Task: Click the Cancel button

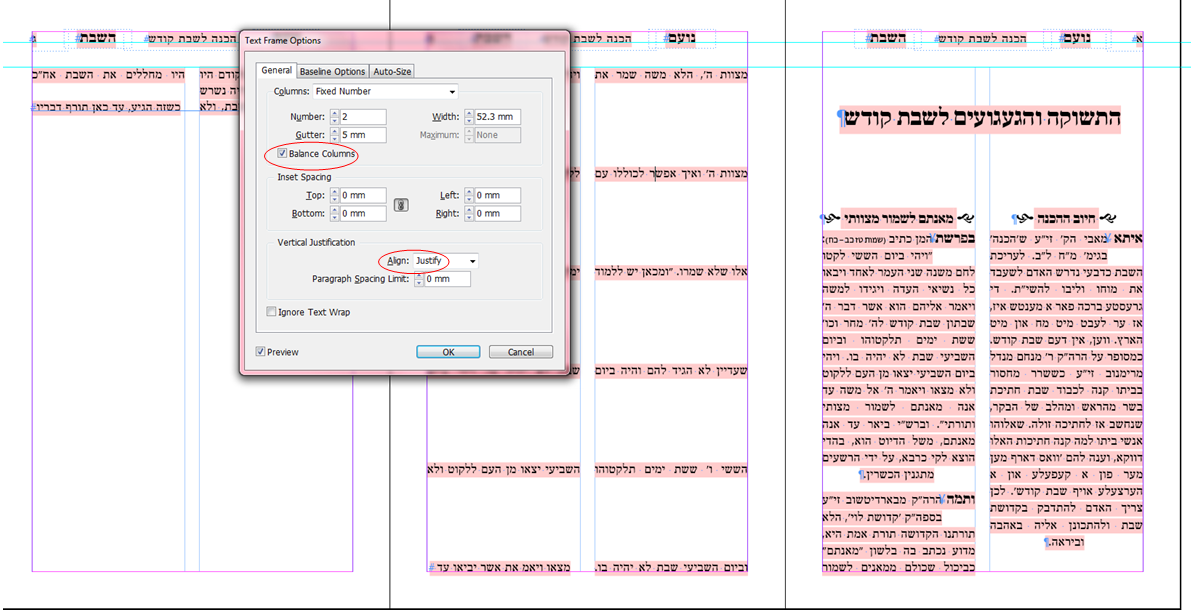Action: 520,352
